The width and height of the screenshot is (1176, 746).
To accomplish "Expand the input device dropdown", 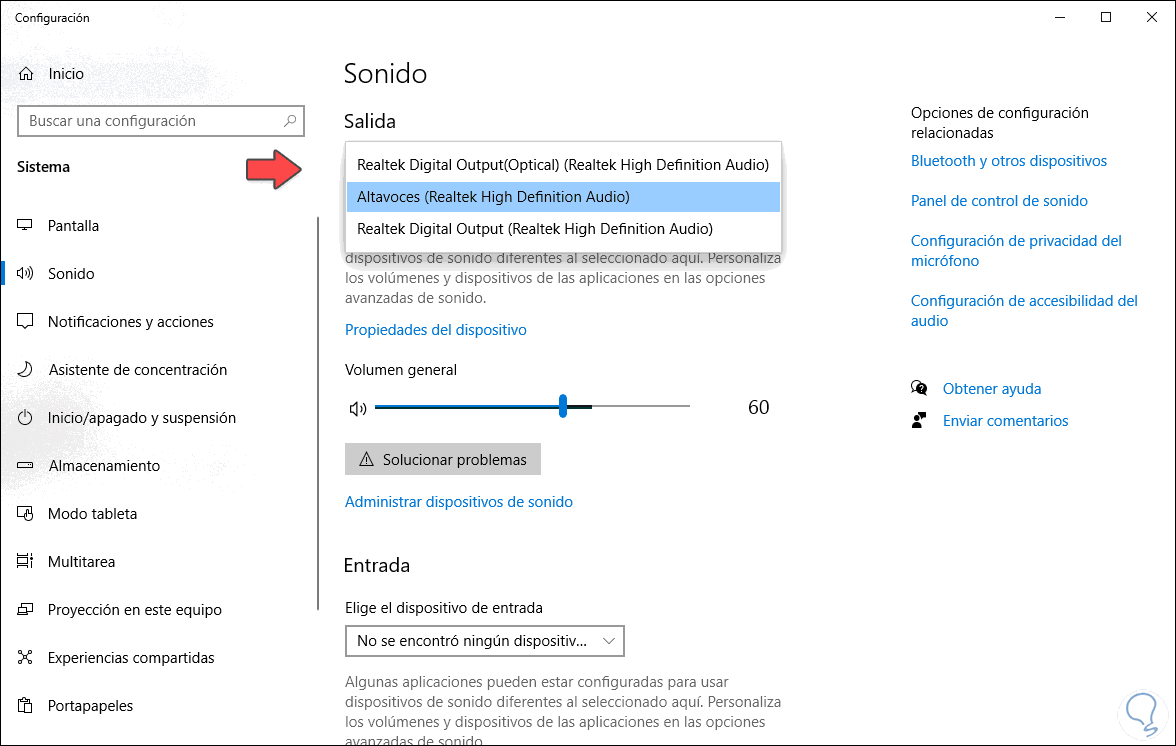I will [x=484, y=641].
